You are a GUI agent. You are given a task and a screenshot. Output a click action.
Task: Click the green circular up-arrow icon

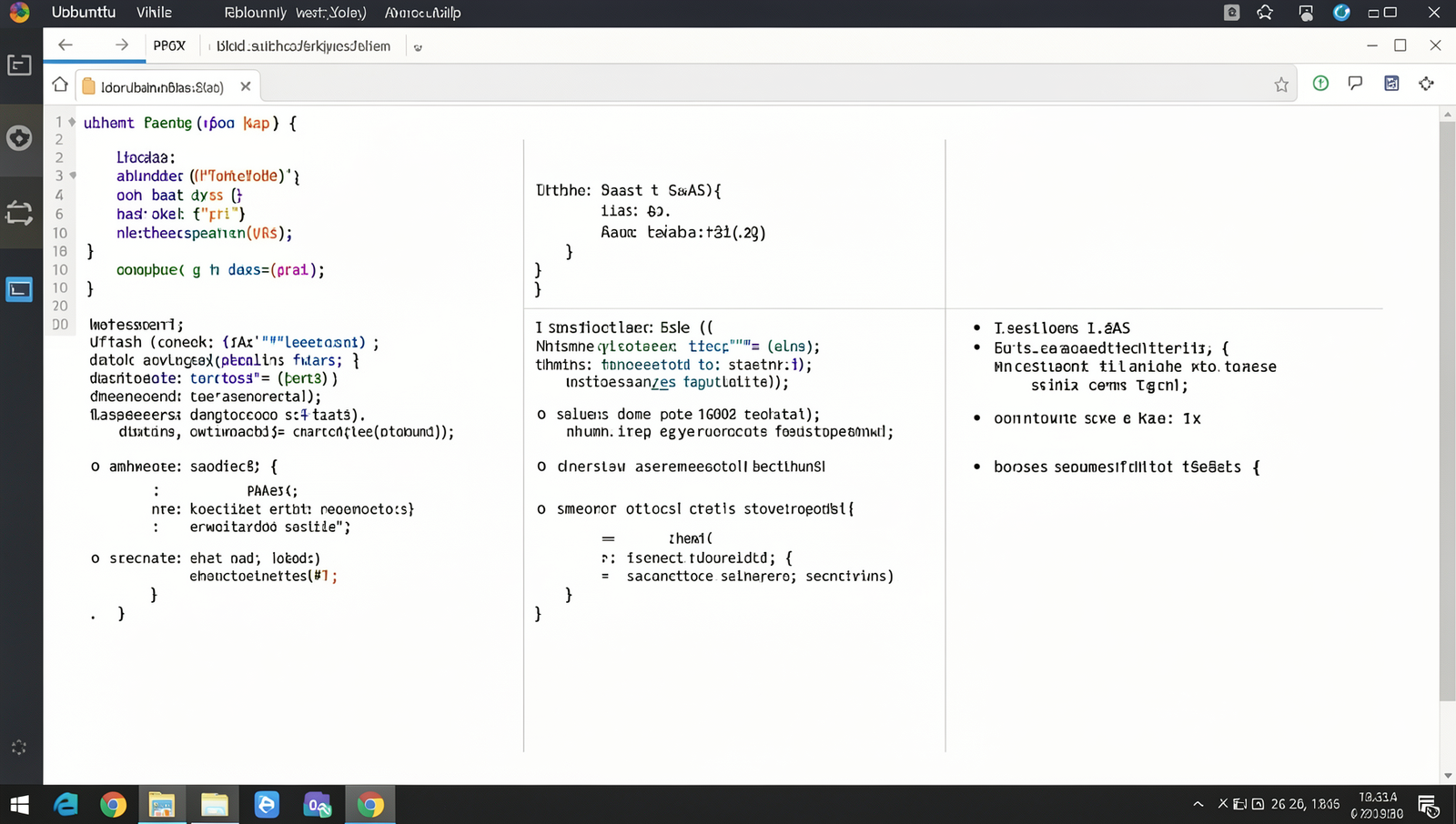tap(1320, 83)
